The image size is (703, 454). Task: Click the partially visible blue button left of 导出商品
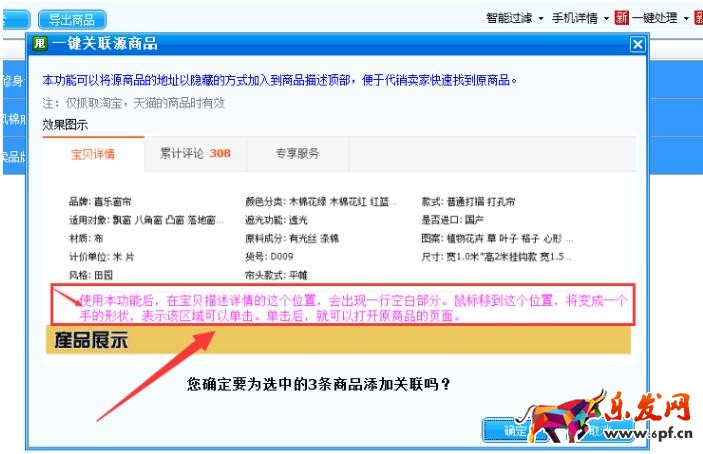(16, 20)
